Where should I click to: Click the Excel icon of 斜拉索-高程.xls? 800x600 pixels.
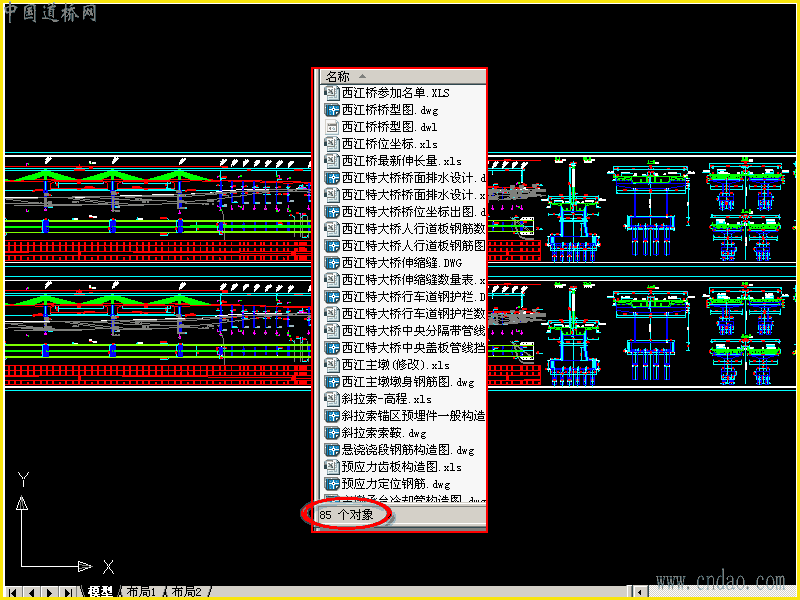pos(332,399)
